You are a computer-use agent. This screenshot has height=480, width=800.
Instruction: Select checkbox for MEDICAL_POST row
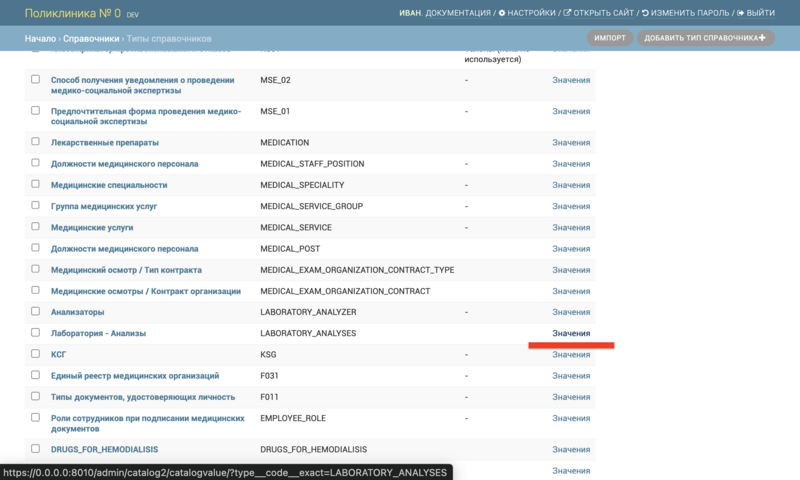click(x=35, y=247)
